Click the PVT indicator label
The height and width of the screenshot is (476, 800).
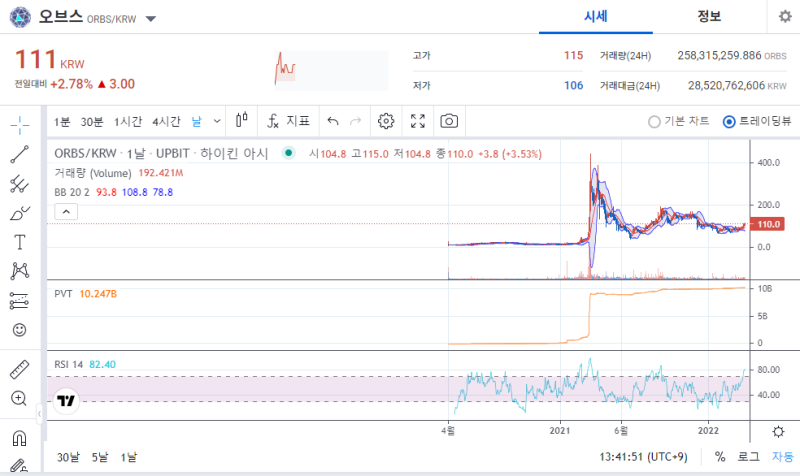(63, 294)
